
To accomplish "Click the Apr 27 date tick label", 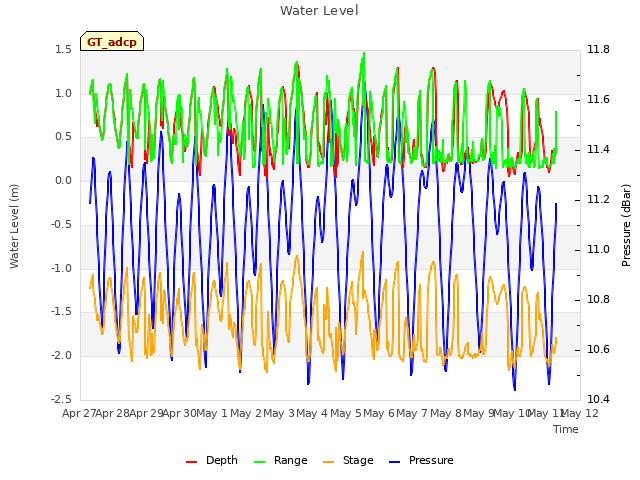I will coord(79,413).
